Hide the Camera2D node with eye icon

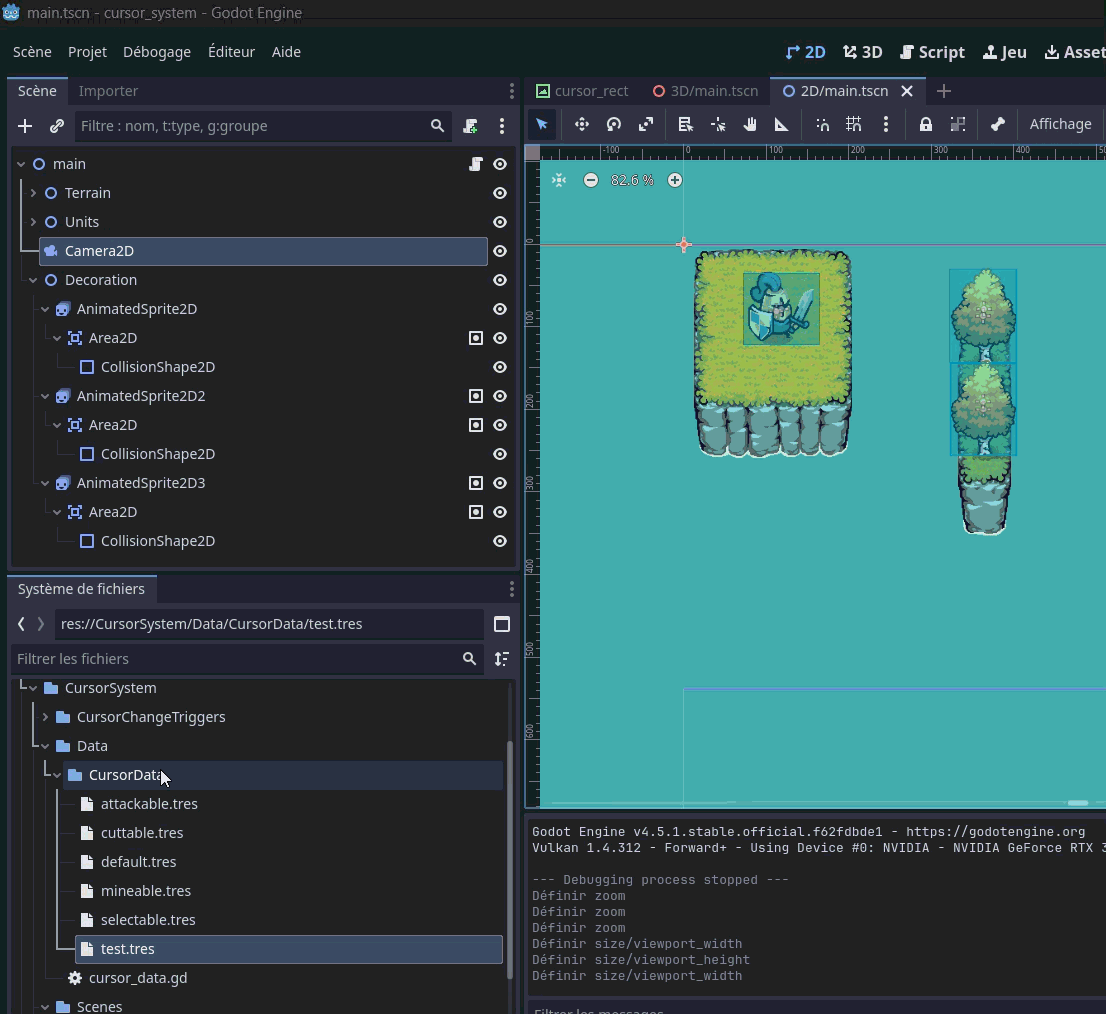500,251
